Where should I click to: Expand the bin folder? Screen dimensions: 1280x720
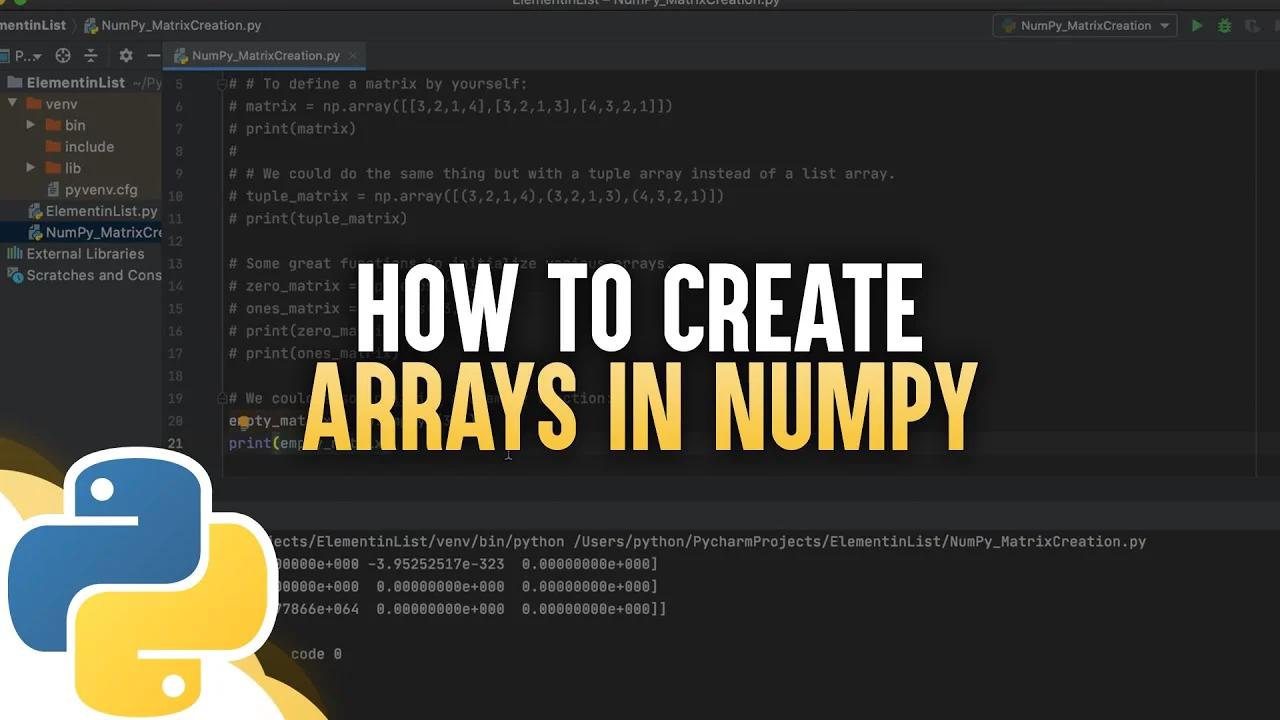click(x=31, y=125)
